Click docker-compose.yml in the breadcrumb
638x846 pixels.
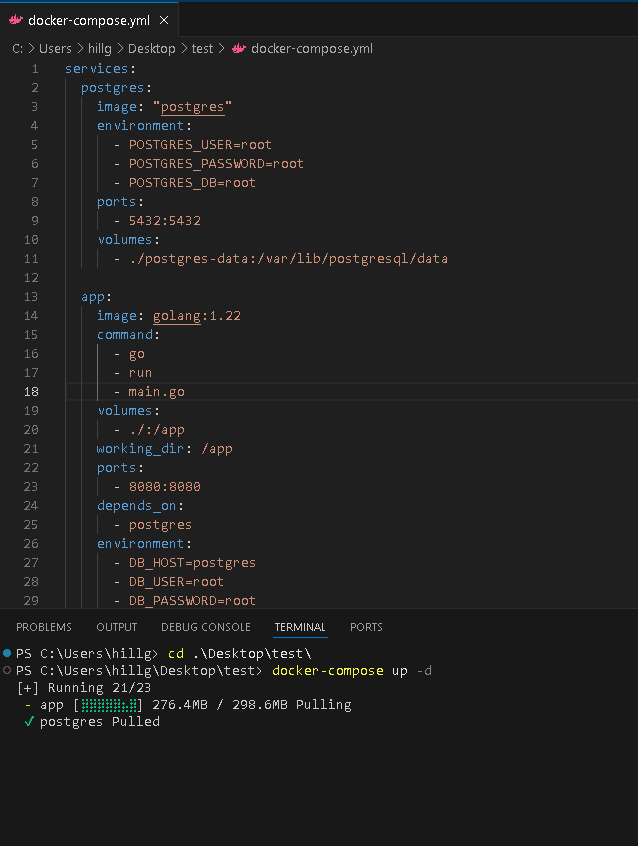coord(312,49)
